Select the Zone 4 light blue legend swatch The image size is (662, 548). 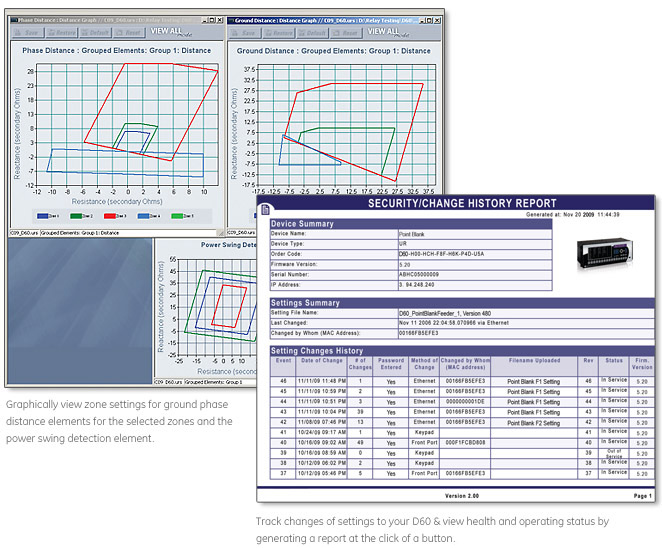pyautogui.click(x=143, y=216)
